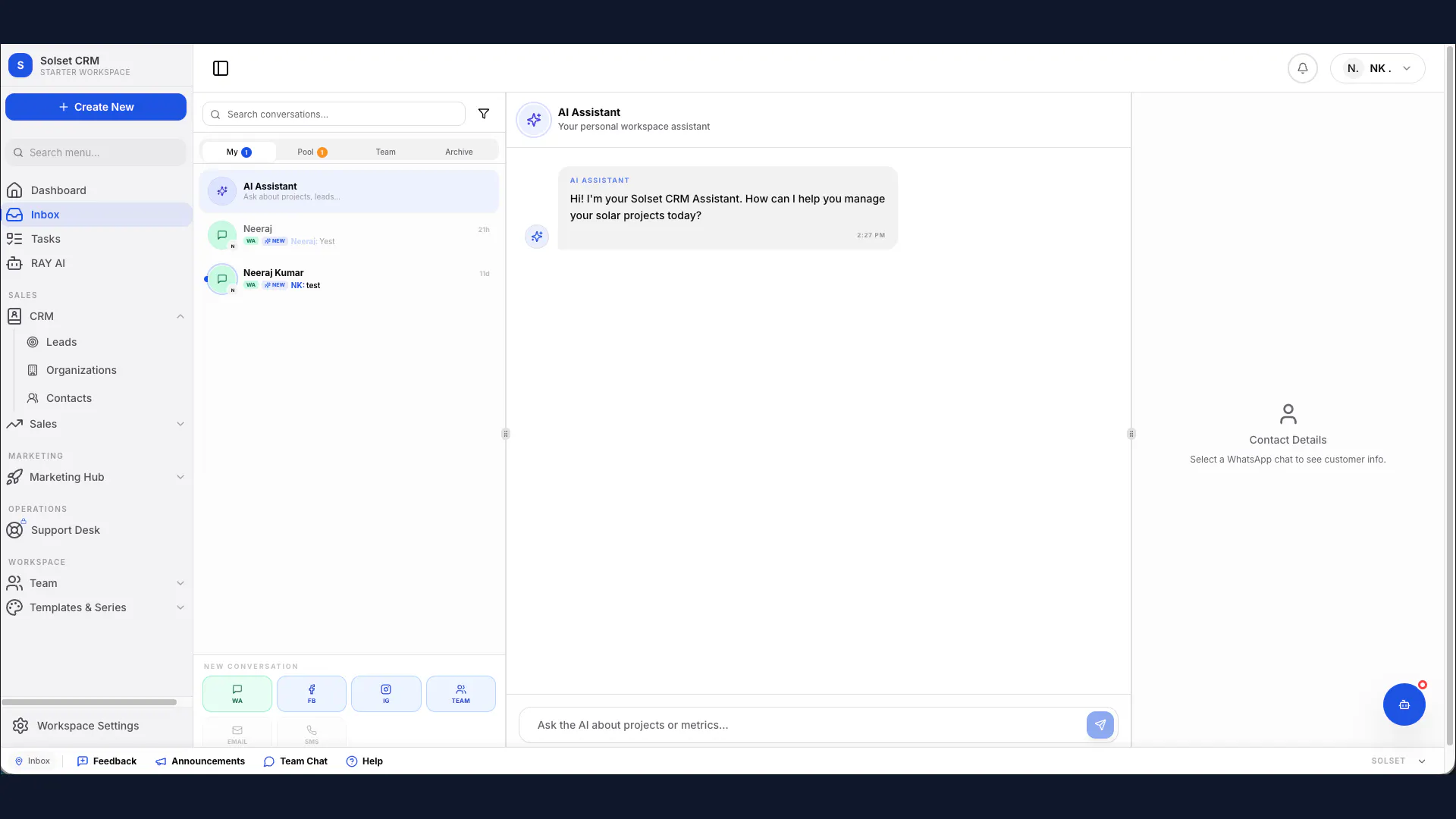Switch to the My conversations tab
This screenshot has width=1456, height=819.
point(239,152)
